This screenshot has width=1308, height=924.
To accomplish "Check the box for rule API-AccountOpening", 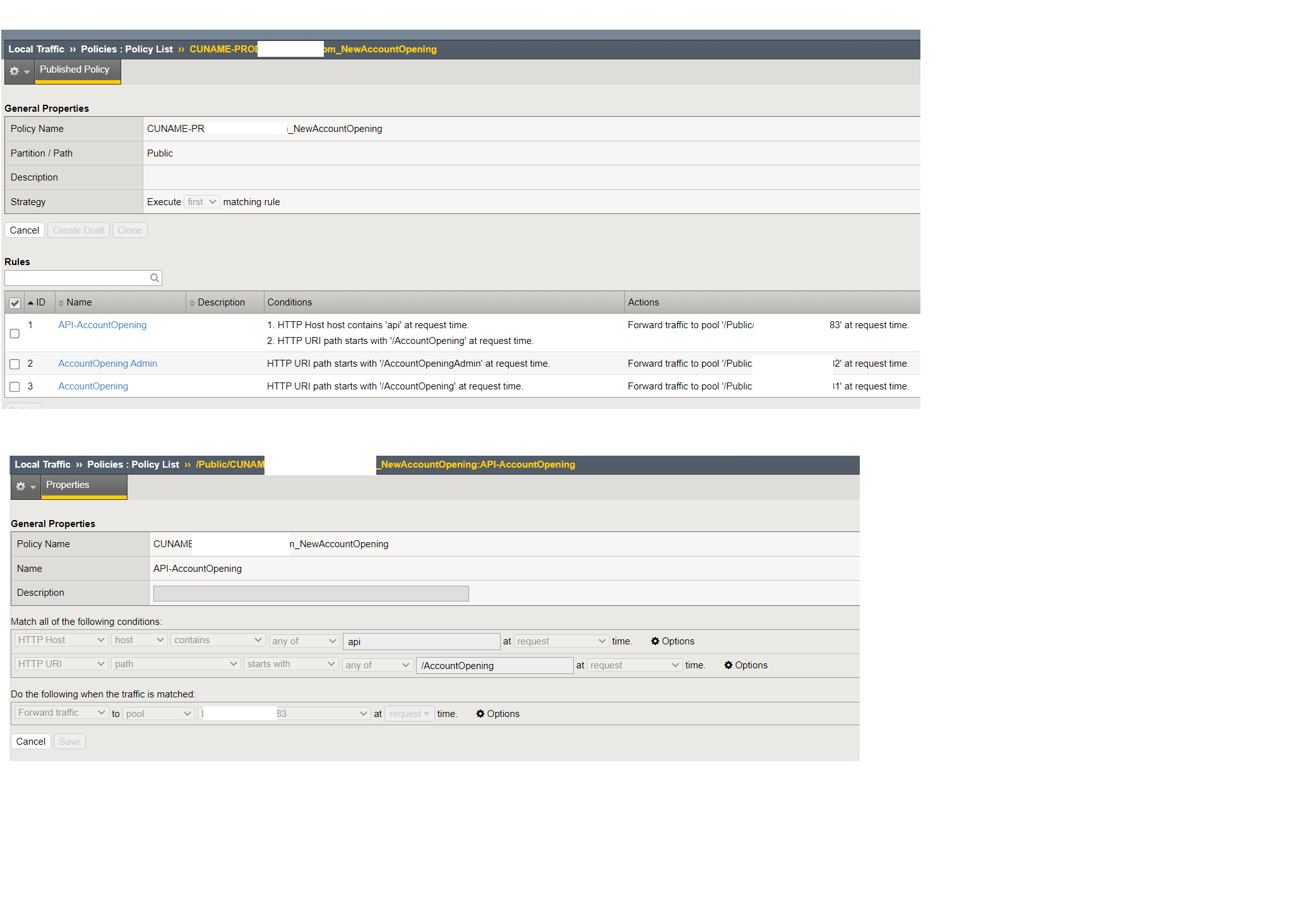I will (15, 333).
